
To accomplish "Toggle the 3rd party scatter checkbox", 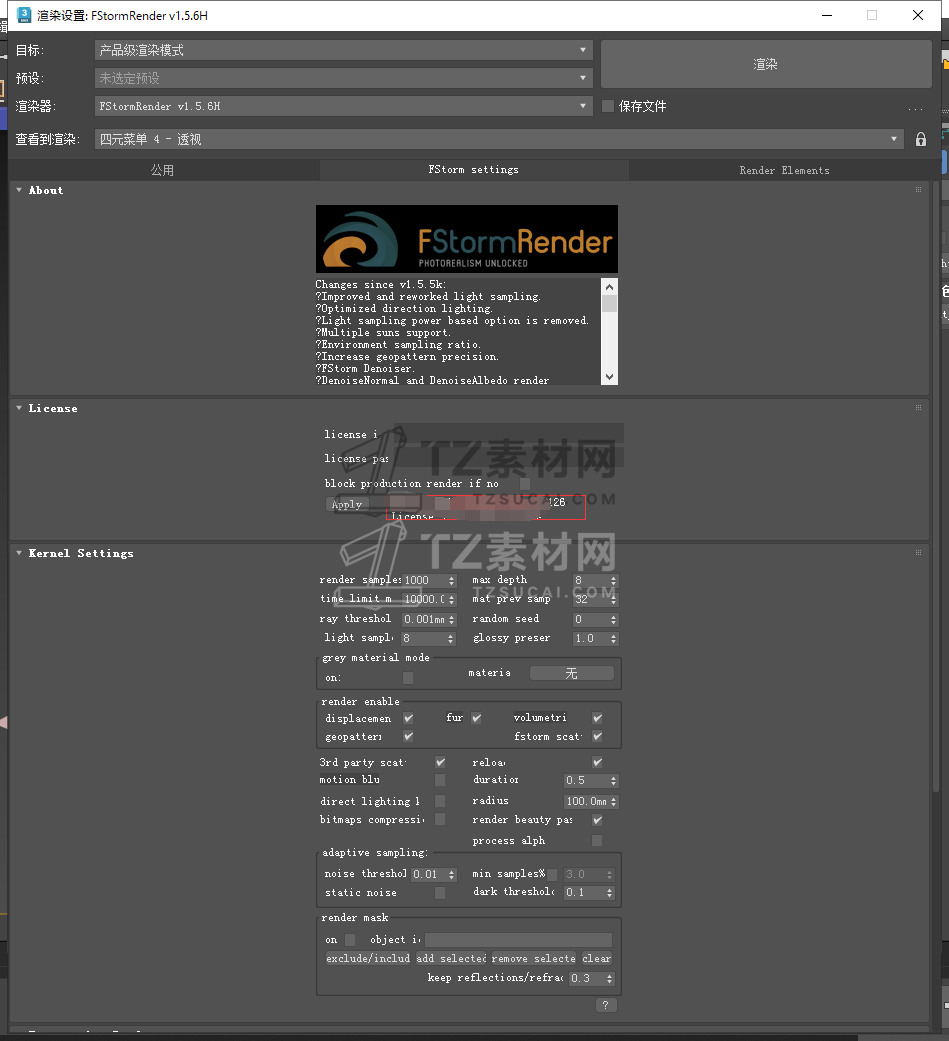I will pyautogui.click(x=440, y=762).
